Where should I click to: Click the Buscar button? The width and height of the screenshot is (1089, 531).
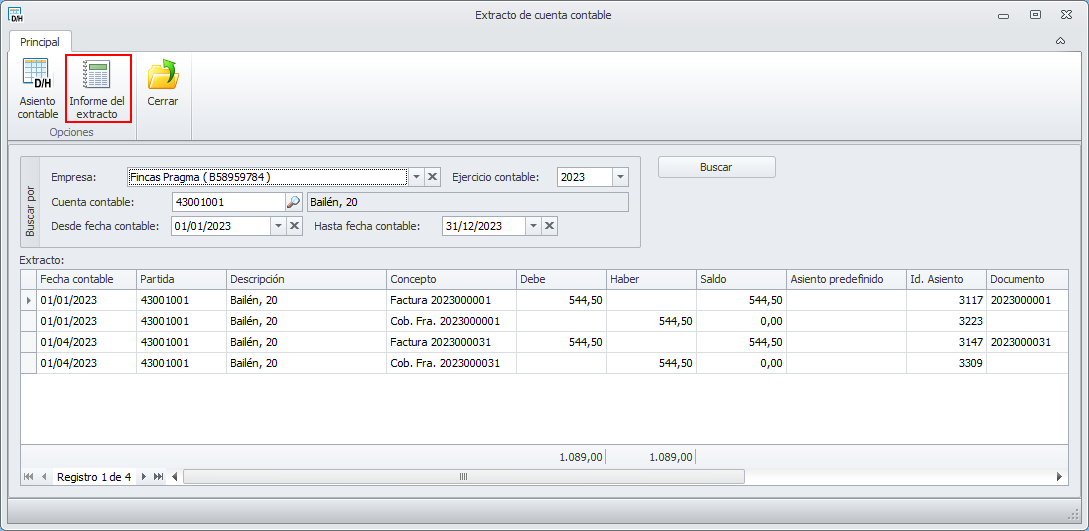click(717, 167)
